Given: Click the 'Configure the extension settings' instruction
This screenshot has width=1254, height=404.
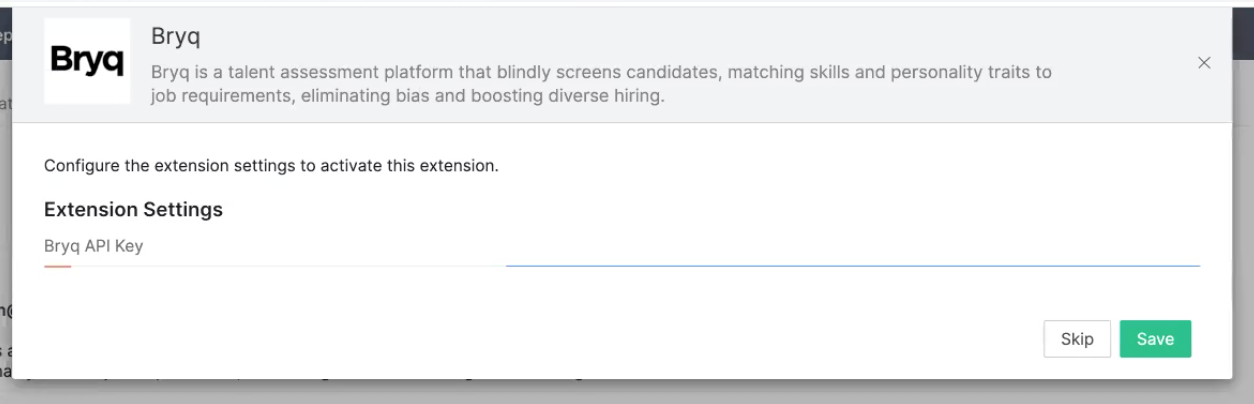Looking at the screenshot, I should pyautogui.click(x=170, y=166).
